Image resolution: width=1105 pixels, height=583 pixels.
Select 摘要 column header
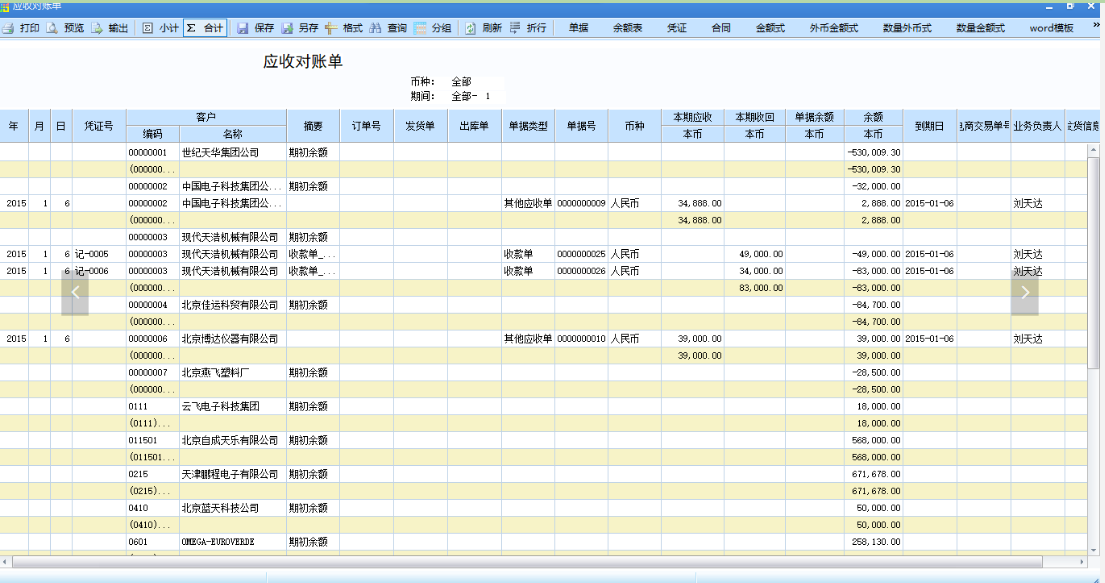313,126
